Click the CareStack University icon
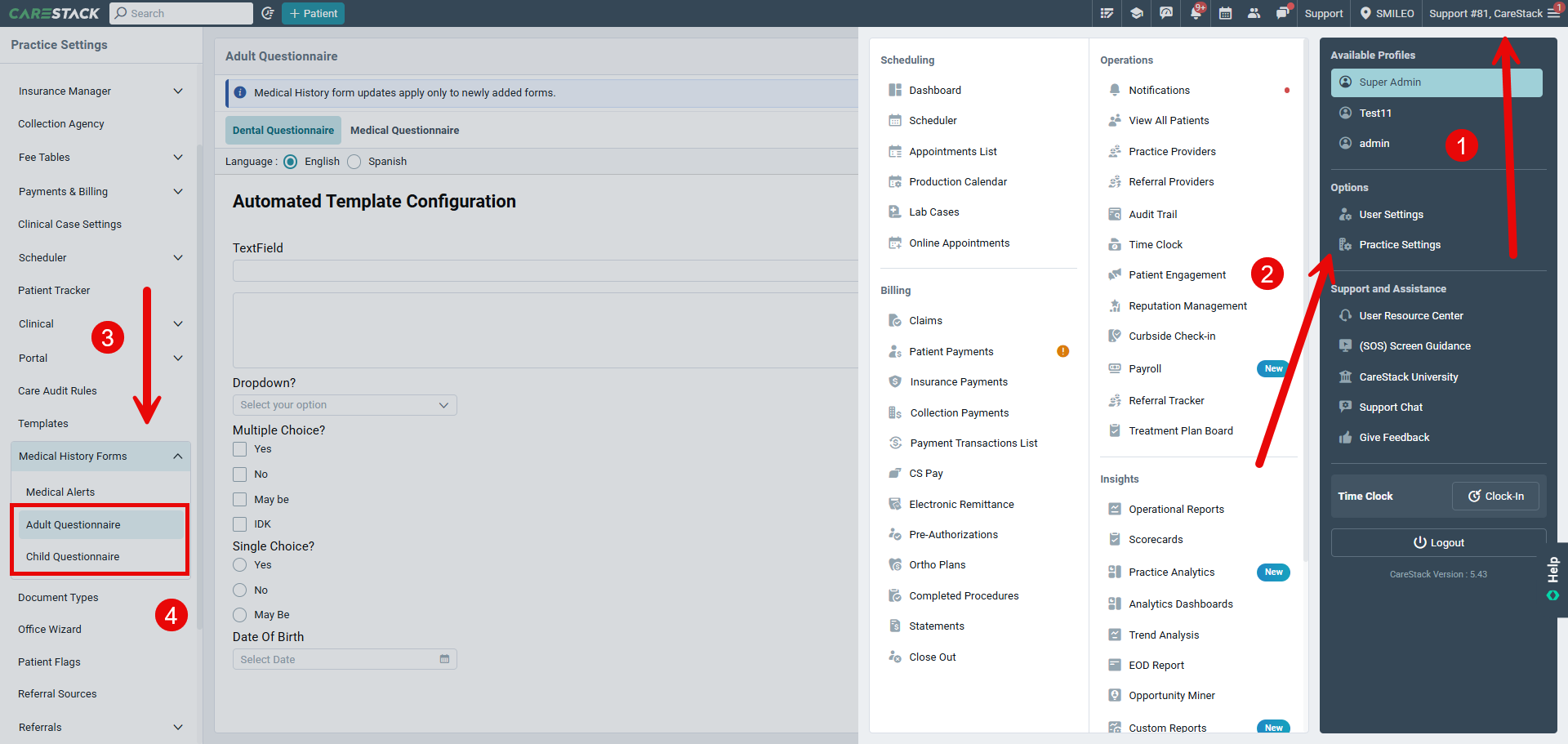Image resolution: width=1568 pixels, height=744 pixels. point(1345,376)
